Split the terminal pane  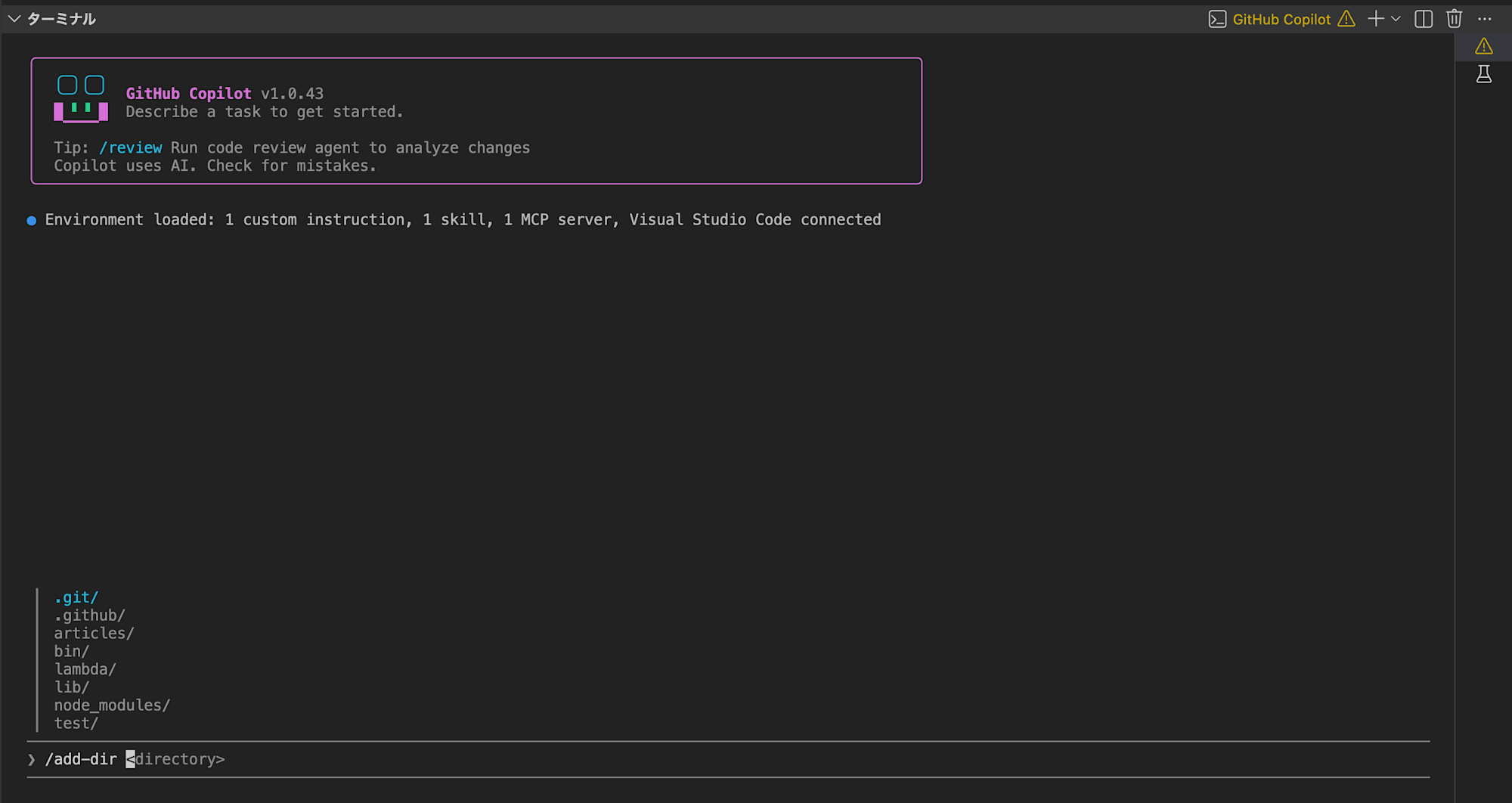1424,19
